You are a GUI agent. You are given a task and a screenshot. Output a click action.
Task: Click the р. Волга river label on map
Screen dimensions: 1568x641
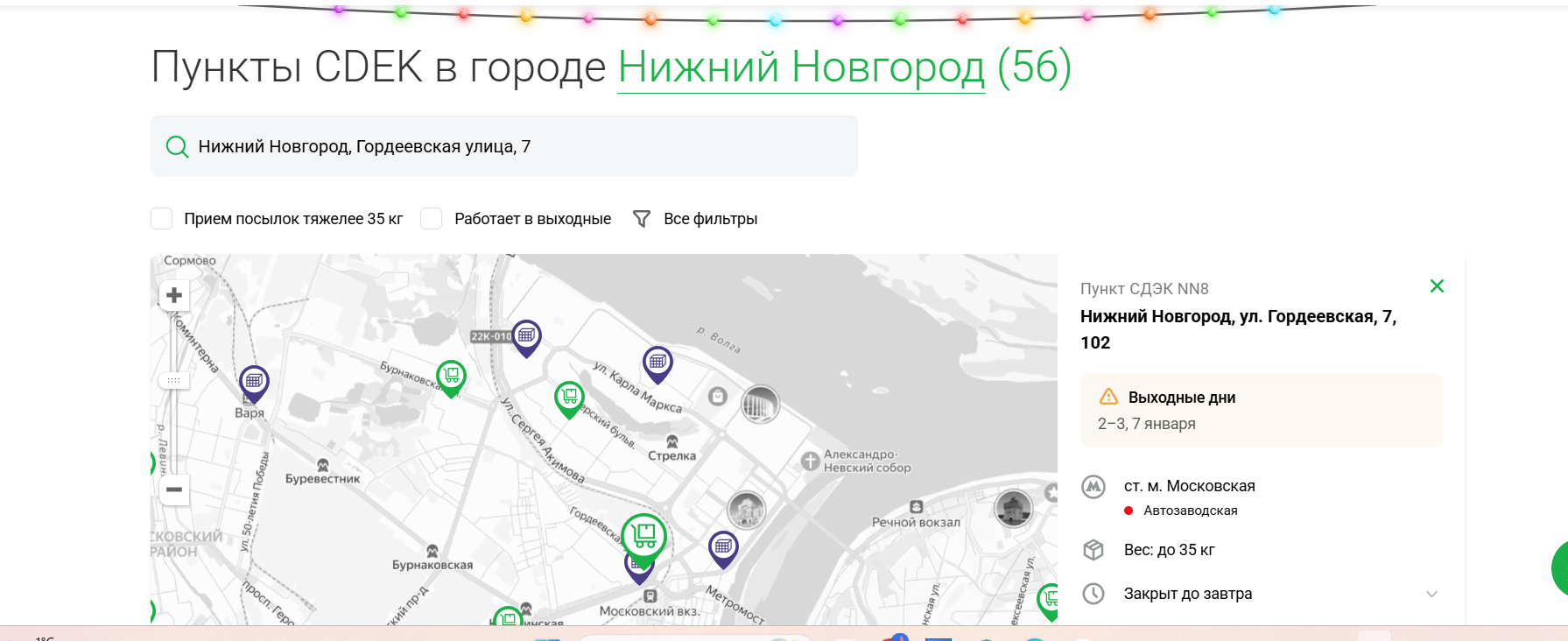[x=719, y=340]
